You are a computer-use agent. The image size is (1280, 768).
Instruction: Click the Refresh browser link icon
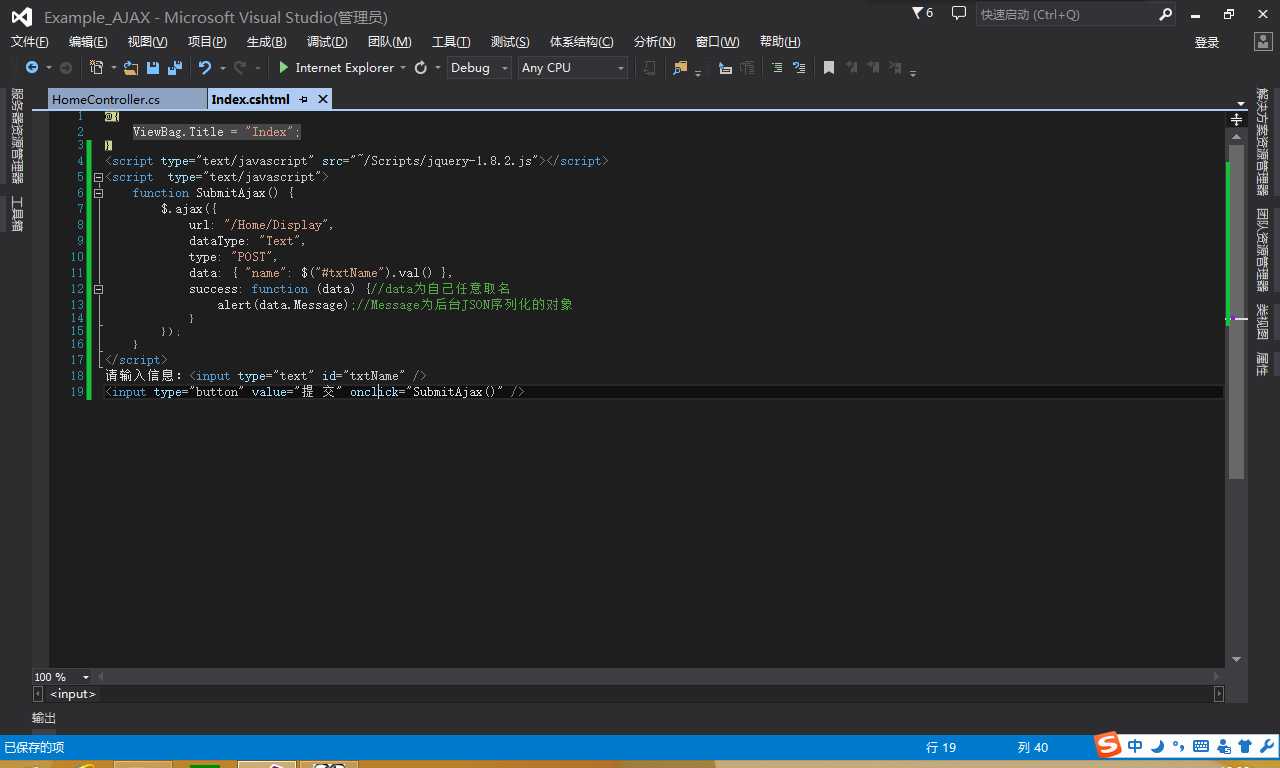click(x=421, y=67)
